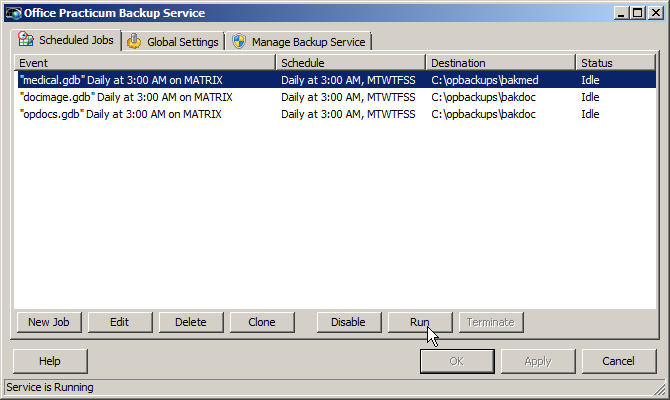Viewport: 670px width, 400px height.
Task: Sort by the Destination column header
Action: 501,63
